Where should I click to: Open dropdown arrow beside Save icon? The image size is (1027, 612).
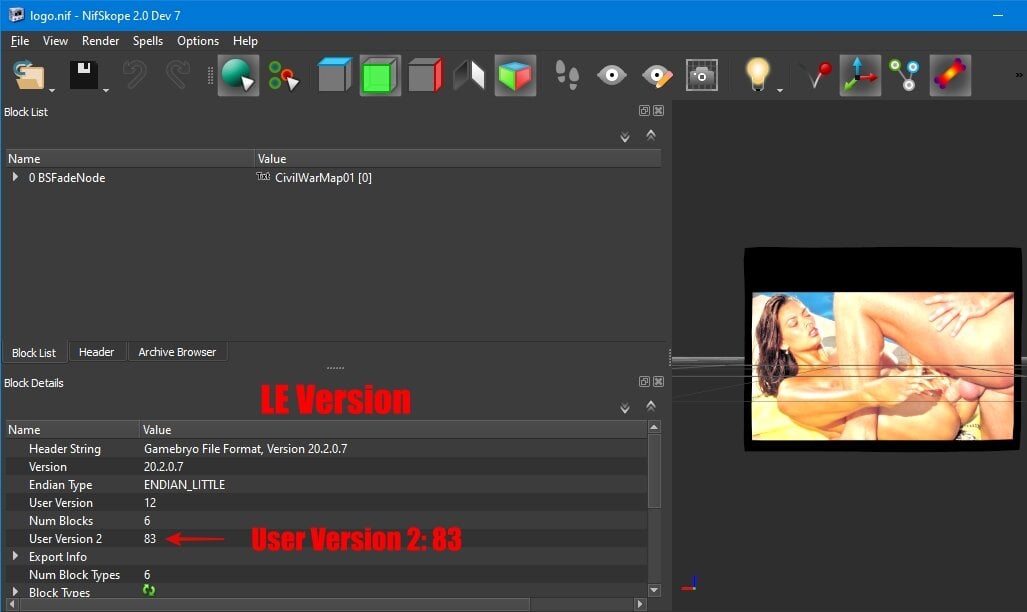105,90
